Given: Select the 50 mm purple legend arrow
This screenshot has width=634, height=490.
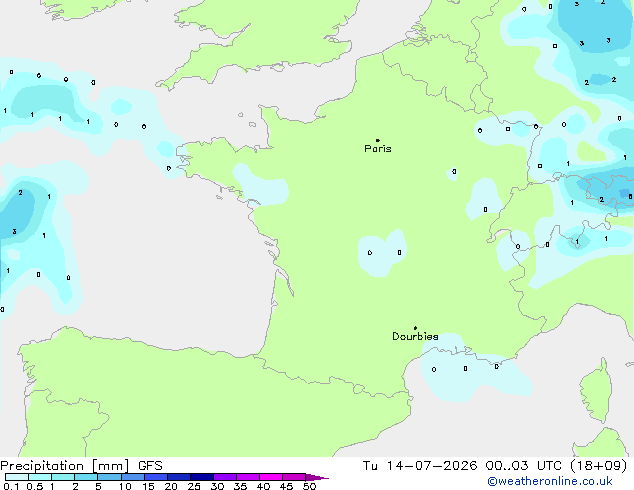Looking at the screenshot, I should 317,477.
